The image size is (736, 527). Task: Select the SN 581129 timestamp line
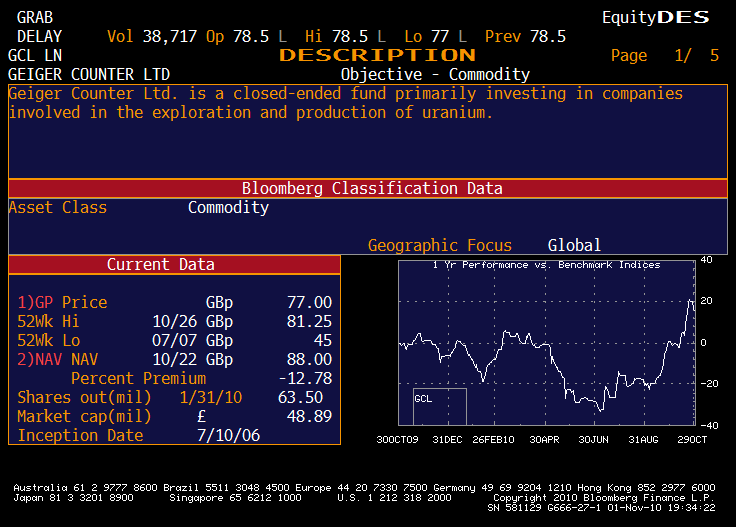[x=601, y=508]
